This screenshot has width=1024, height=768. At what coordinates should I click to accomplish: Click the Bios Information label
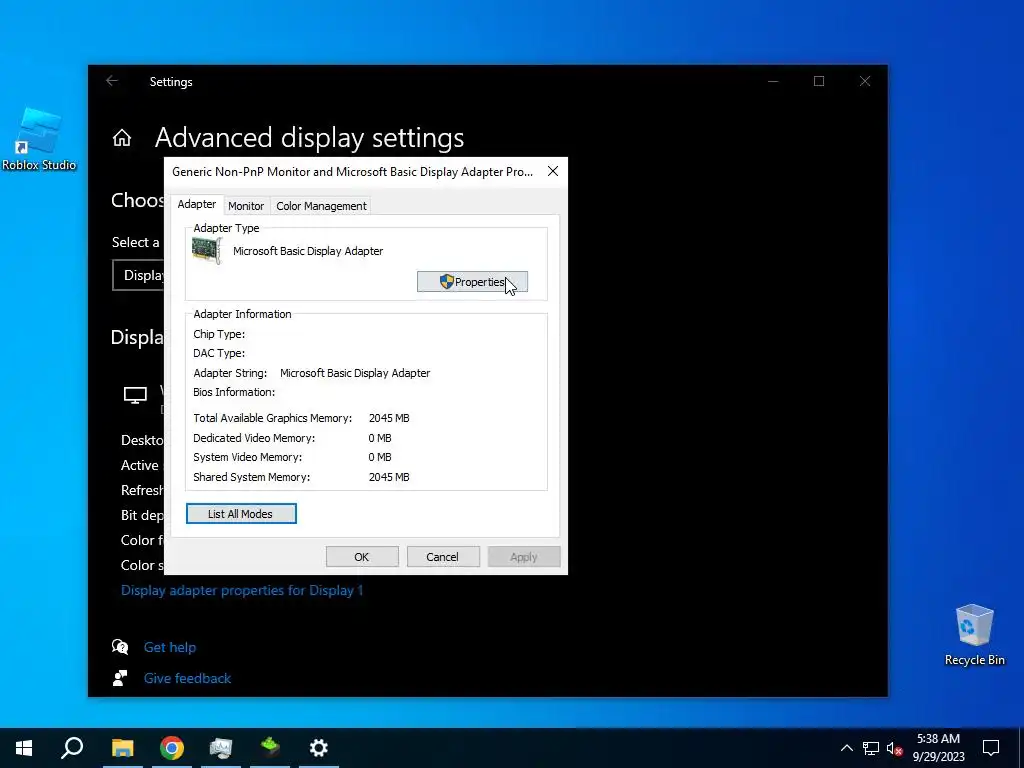[x=234, y=392]
